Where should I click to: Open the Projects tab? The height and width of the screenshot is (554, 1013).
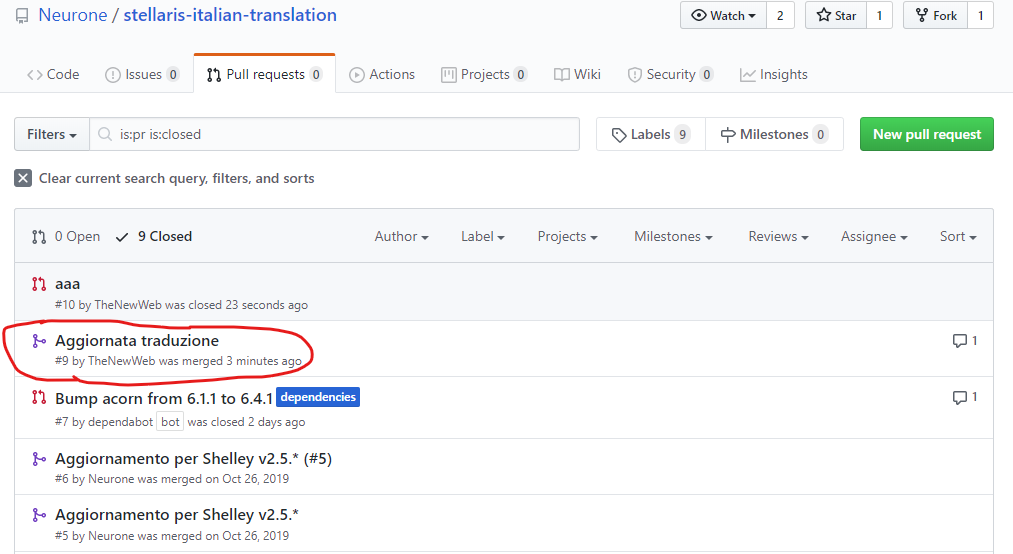pos(484,74)
